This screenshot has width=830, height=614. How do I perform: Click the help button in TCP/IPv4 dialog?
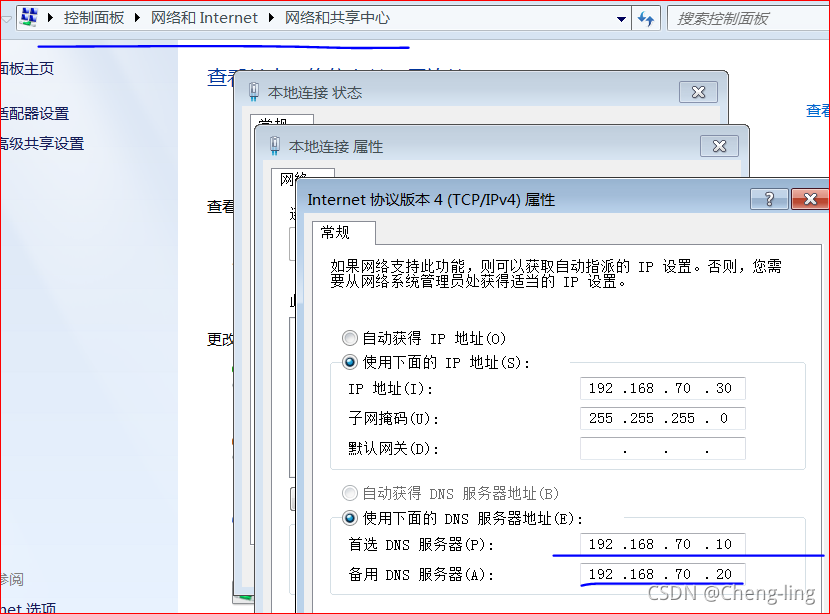(769, 199)
